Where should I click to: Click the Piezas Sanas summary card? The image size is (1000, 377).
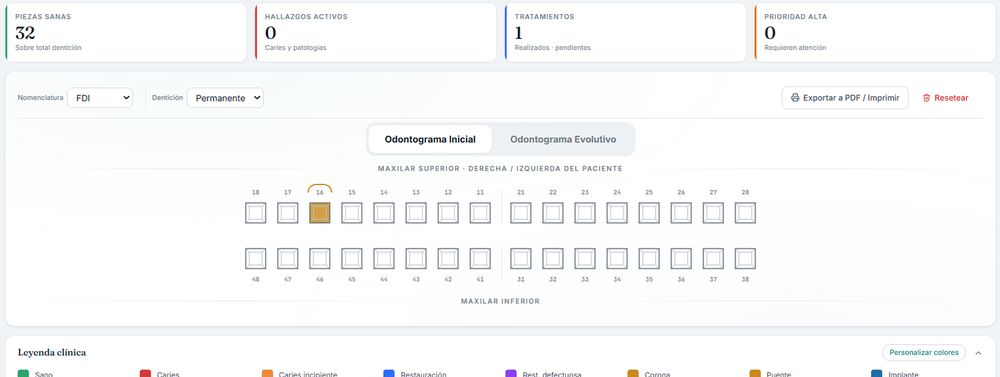tap(126, 33)
